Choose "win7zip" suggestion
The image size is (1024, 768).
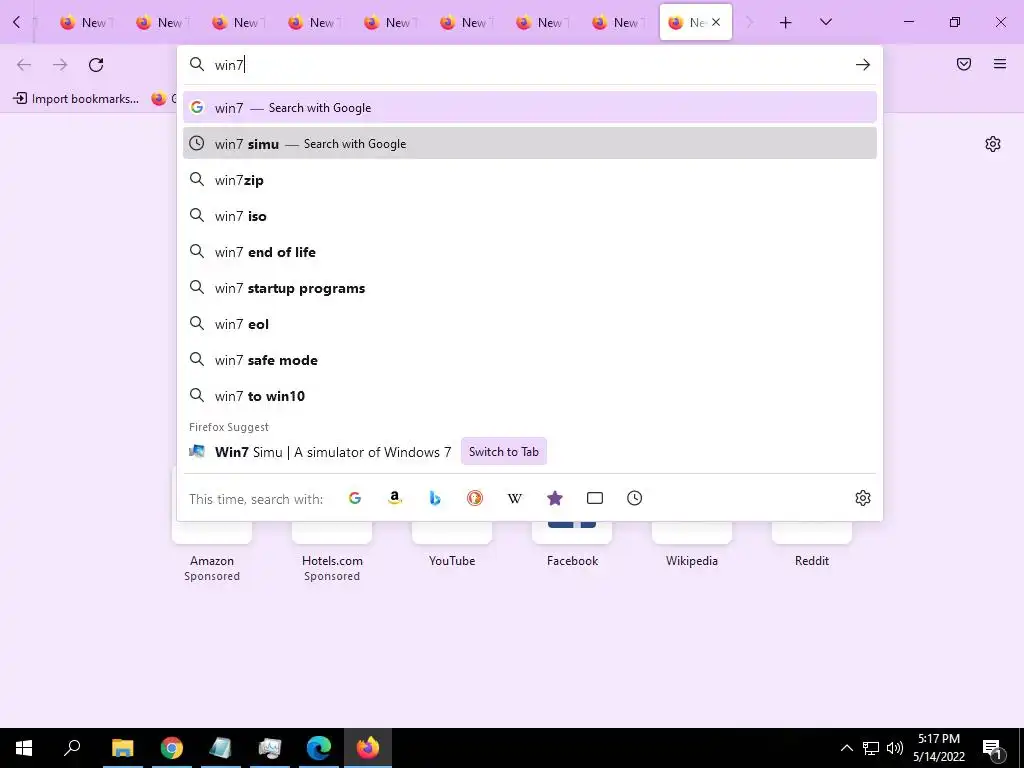click(x=530, y=180)
